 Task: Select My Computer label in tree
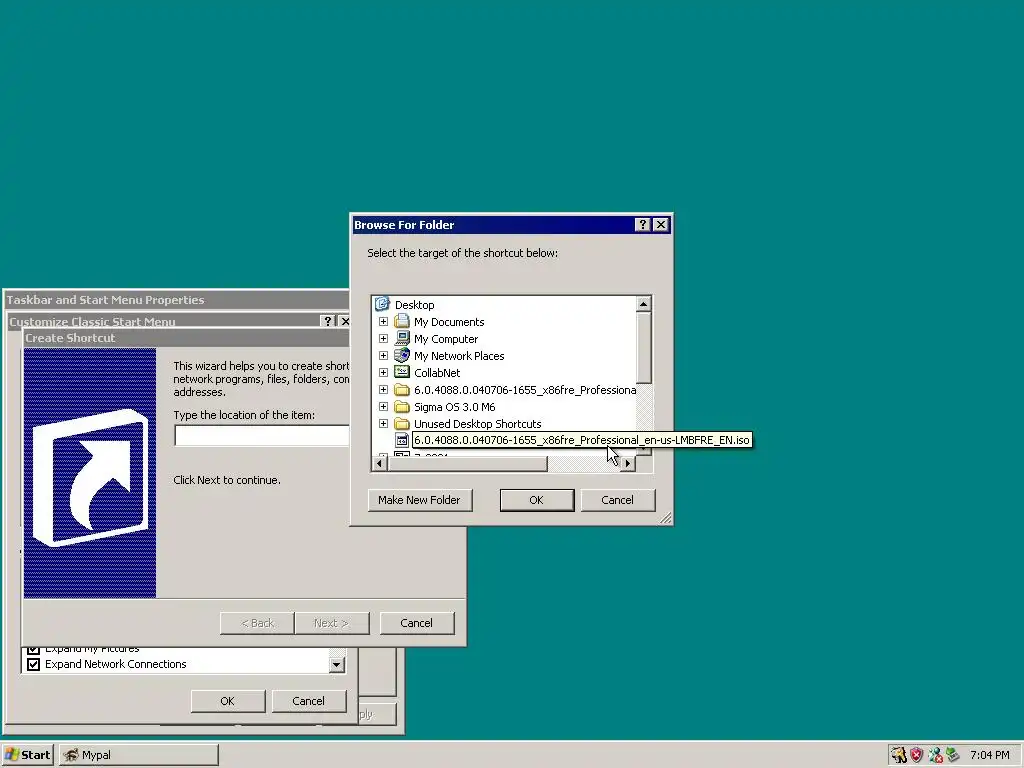[446, 339]
